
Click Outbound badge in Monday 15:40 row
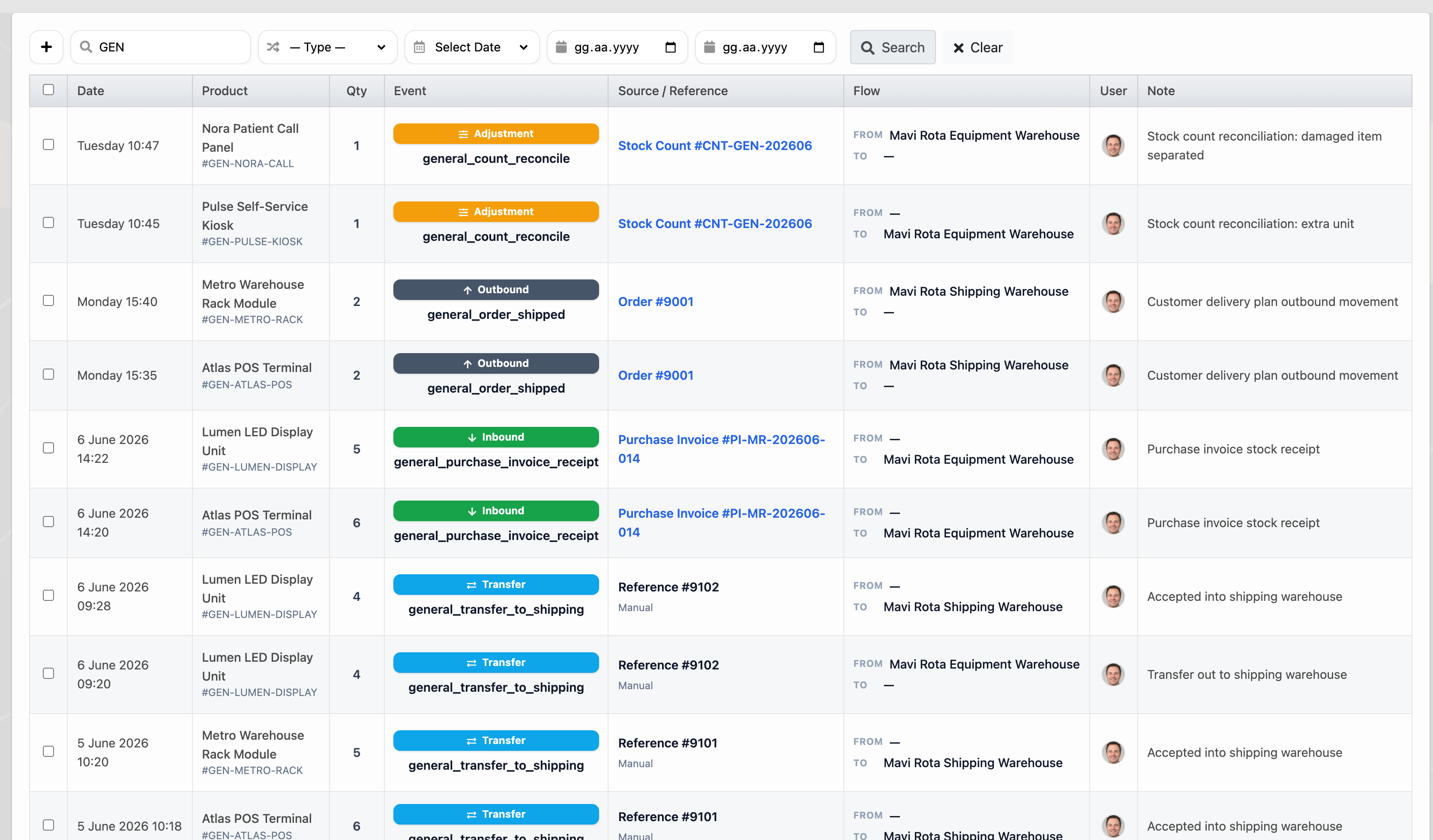[496, 289]
